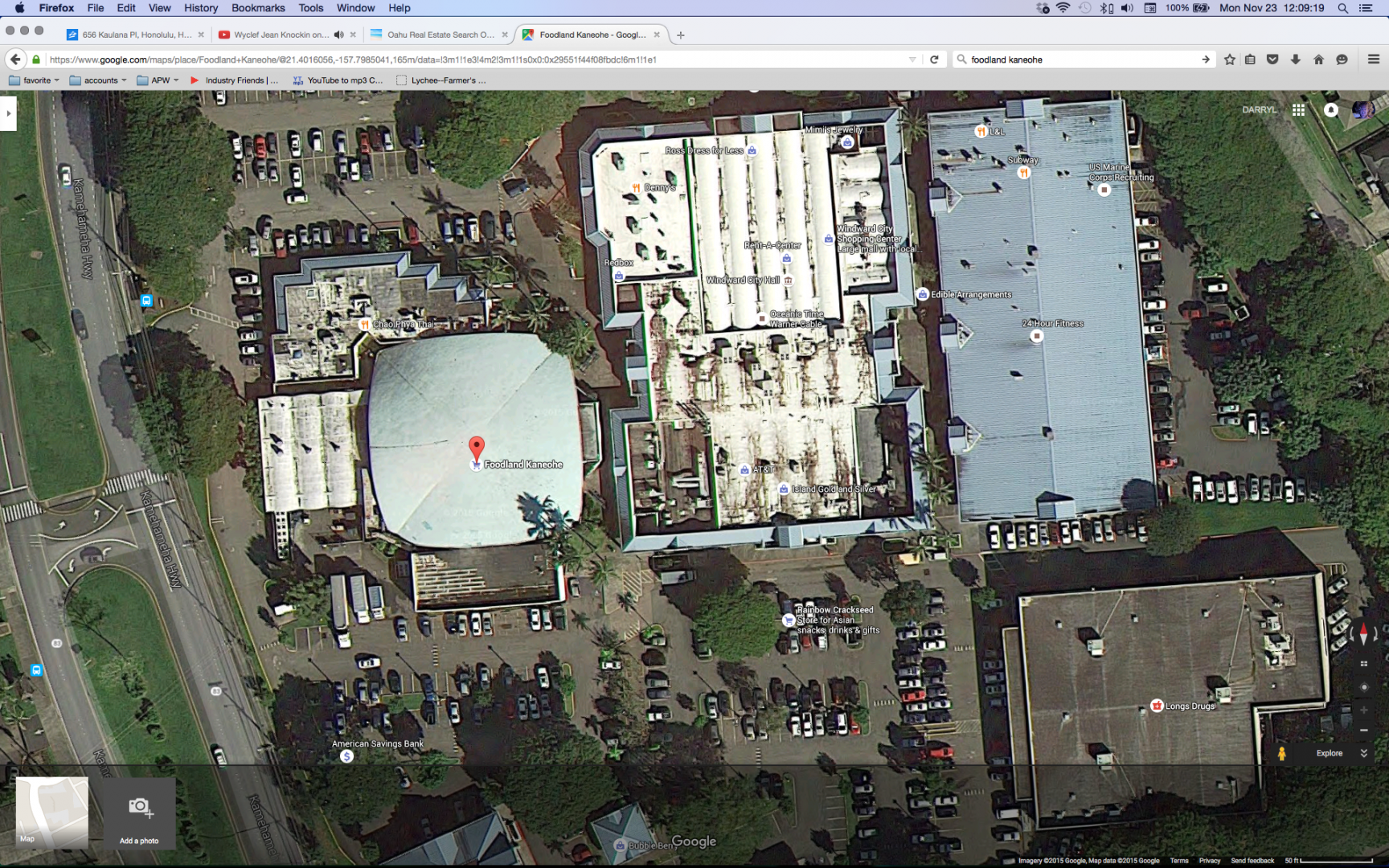Screen dimensions: 1389x868
Task: Focus the foodland kaneohe search box
Action: [x=1081, y=59]
